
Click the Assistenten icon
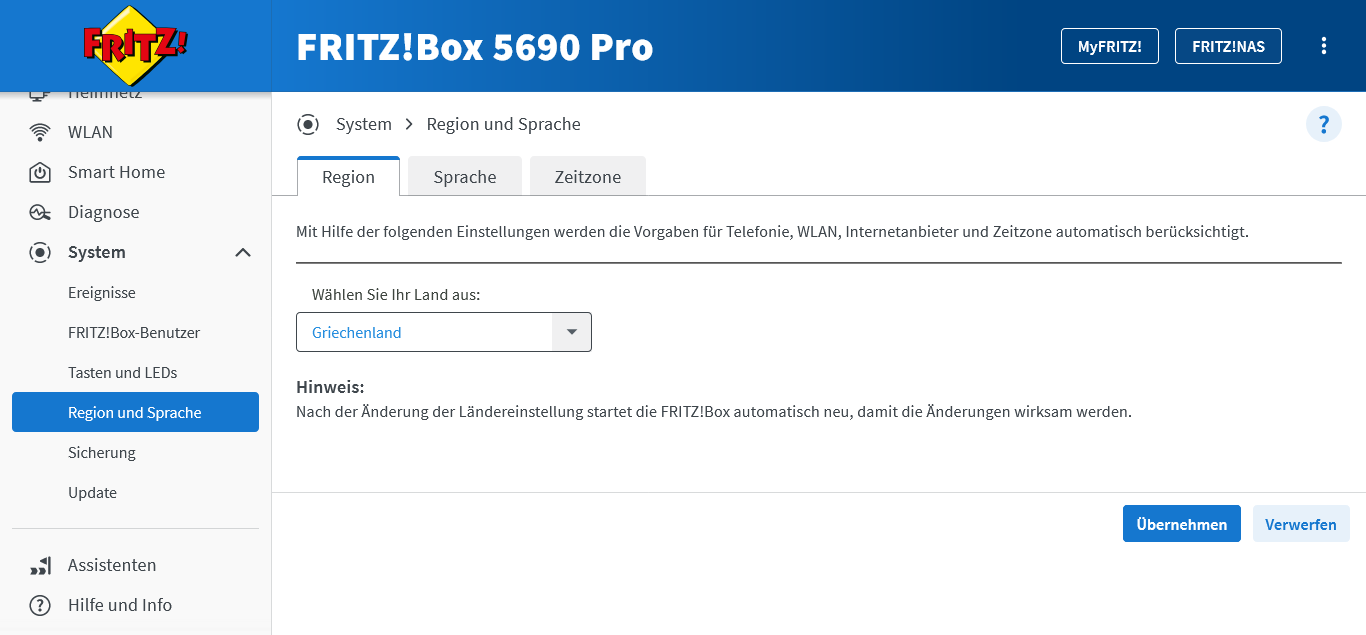coord(40,566)
